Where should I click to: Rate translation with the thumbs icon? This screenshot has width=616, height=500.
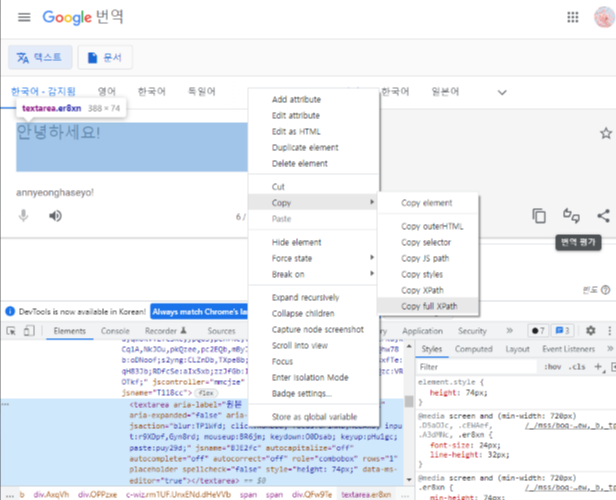571,216
